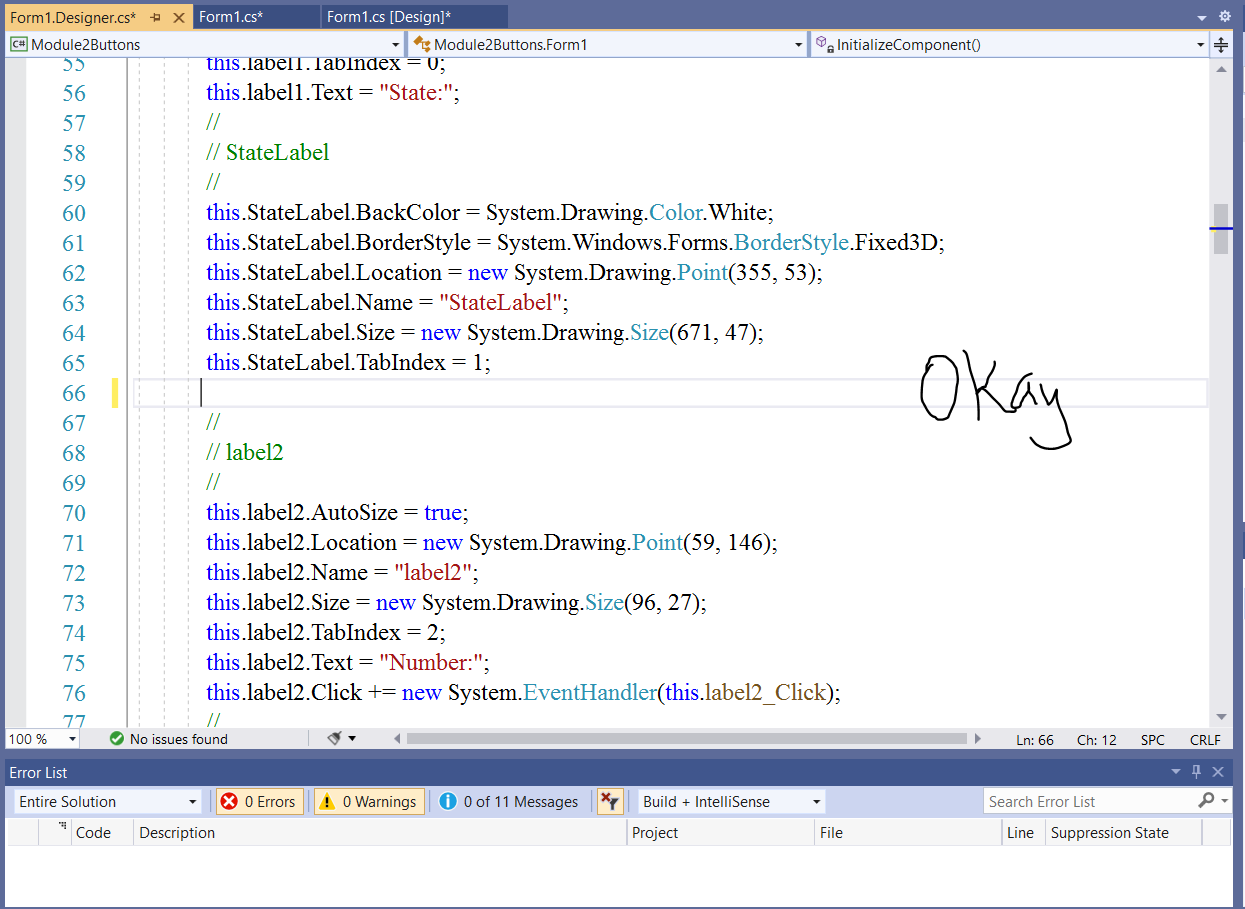Open the active files dropdown arrow
The image size is (1245, 909).
tap(1202, 18)
